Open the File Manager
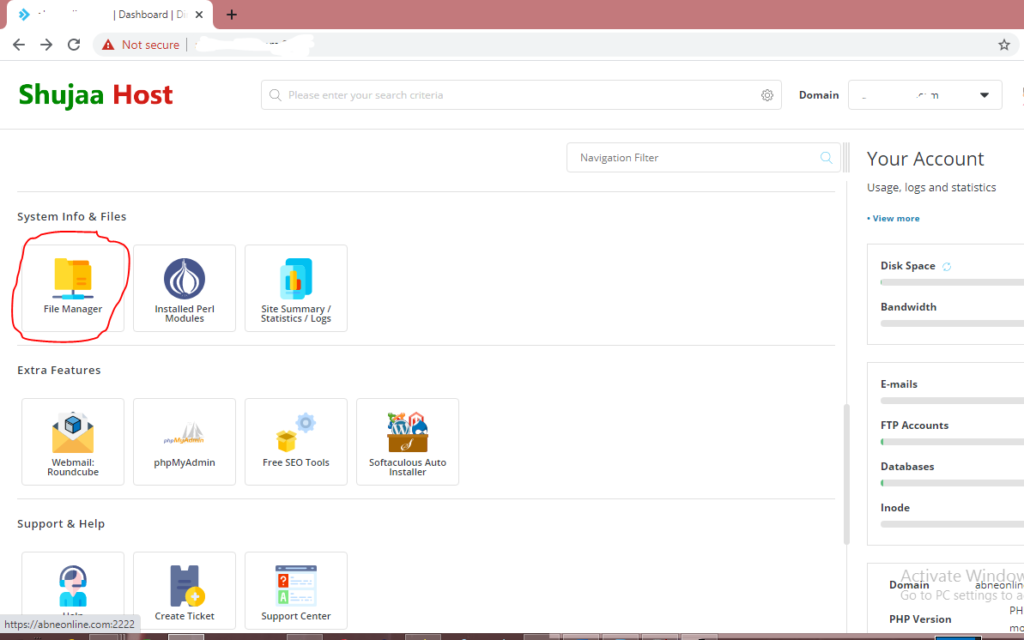The image size is (1024, 640). point(72,287)
